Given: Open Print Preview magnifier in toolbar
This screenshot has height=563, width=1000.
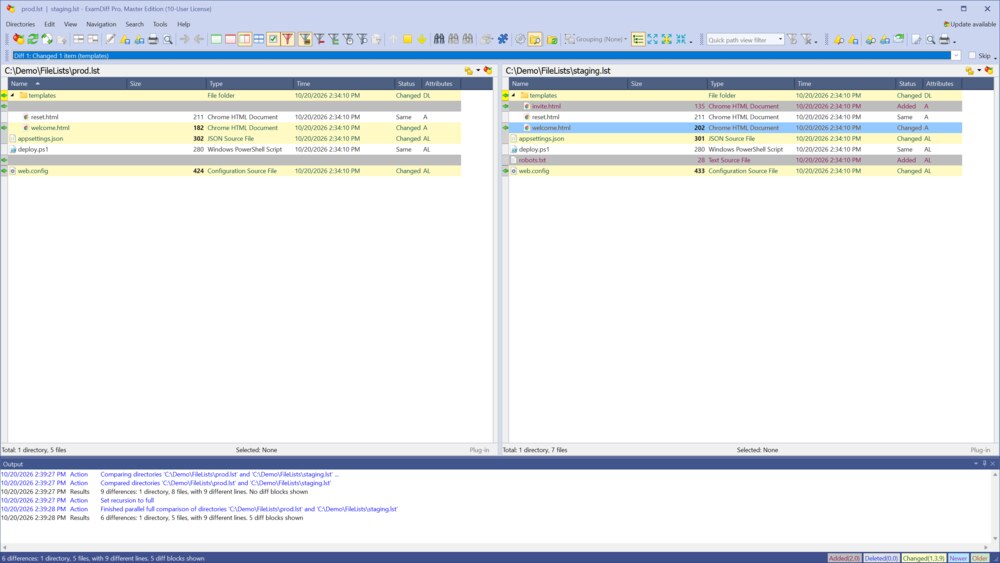Looking at the screenshot, I should pos(168,40).
